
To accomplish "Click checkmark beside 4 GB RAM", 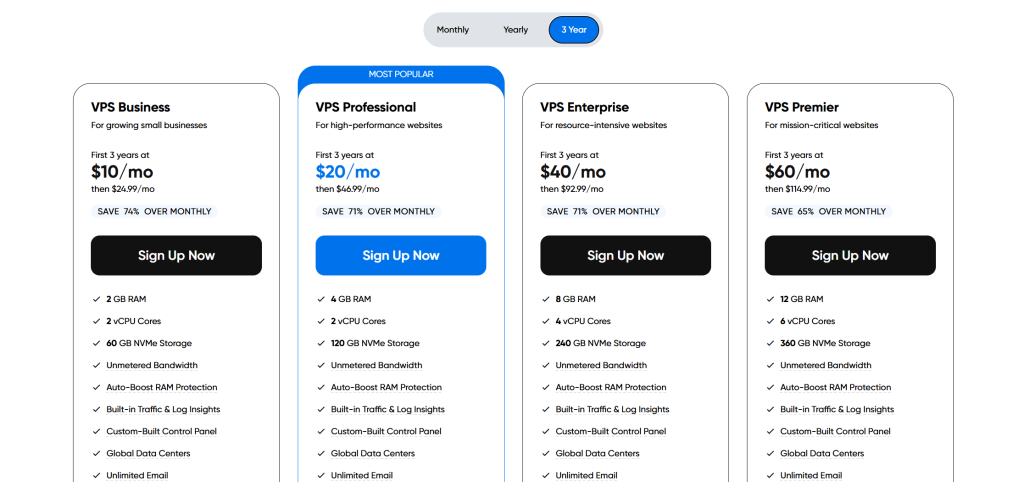I will pyautogui.click(x=321, y=299).
